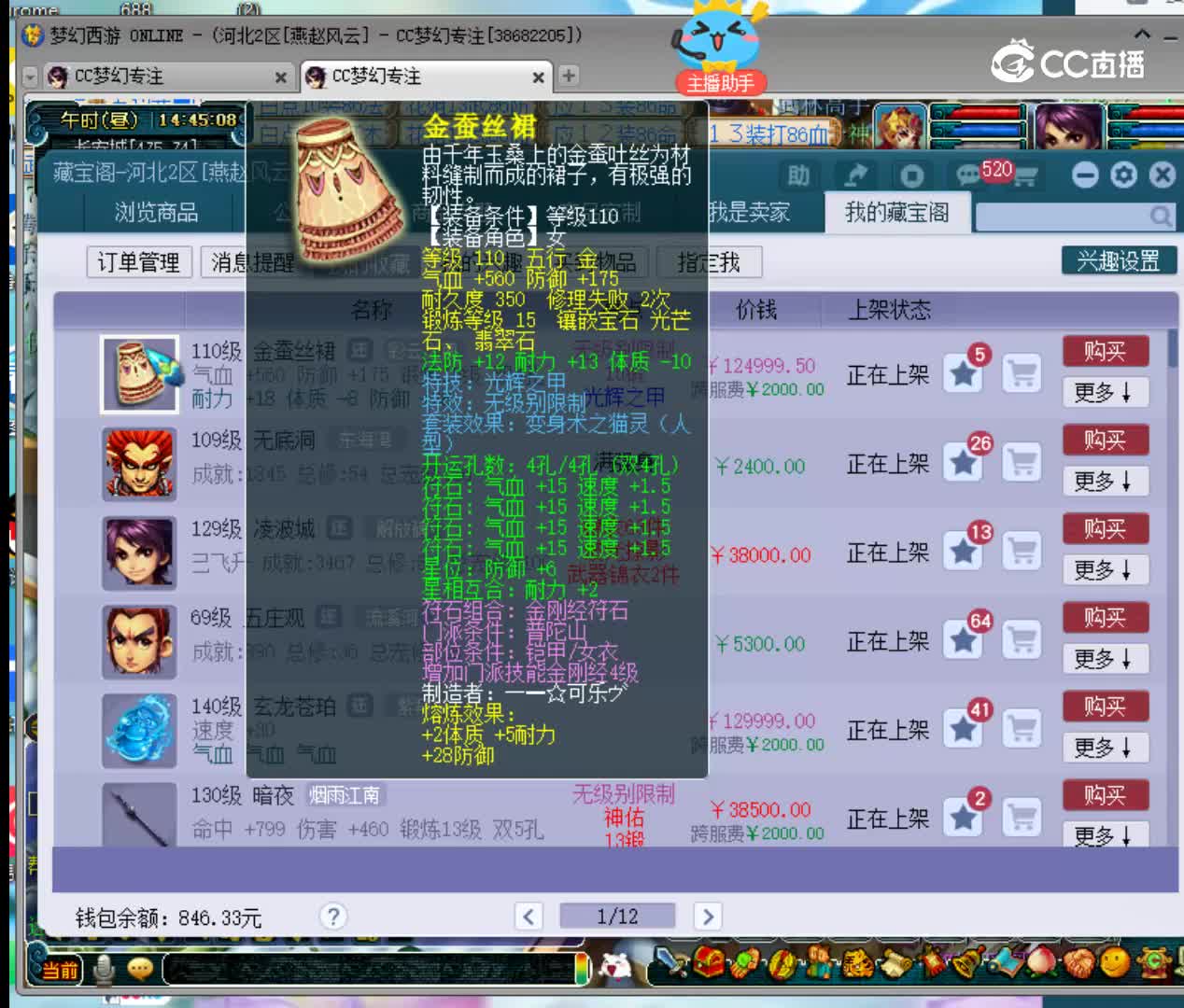Open 指定我 sub-tab

click(x=708, y=262)
